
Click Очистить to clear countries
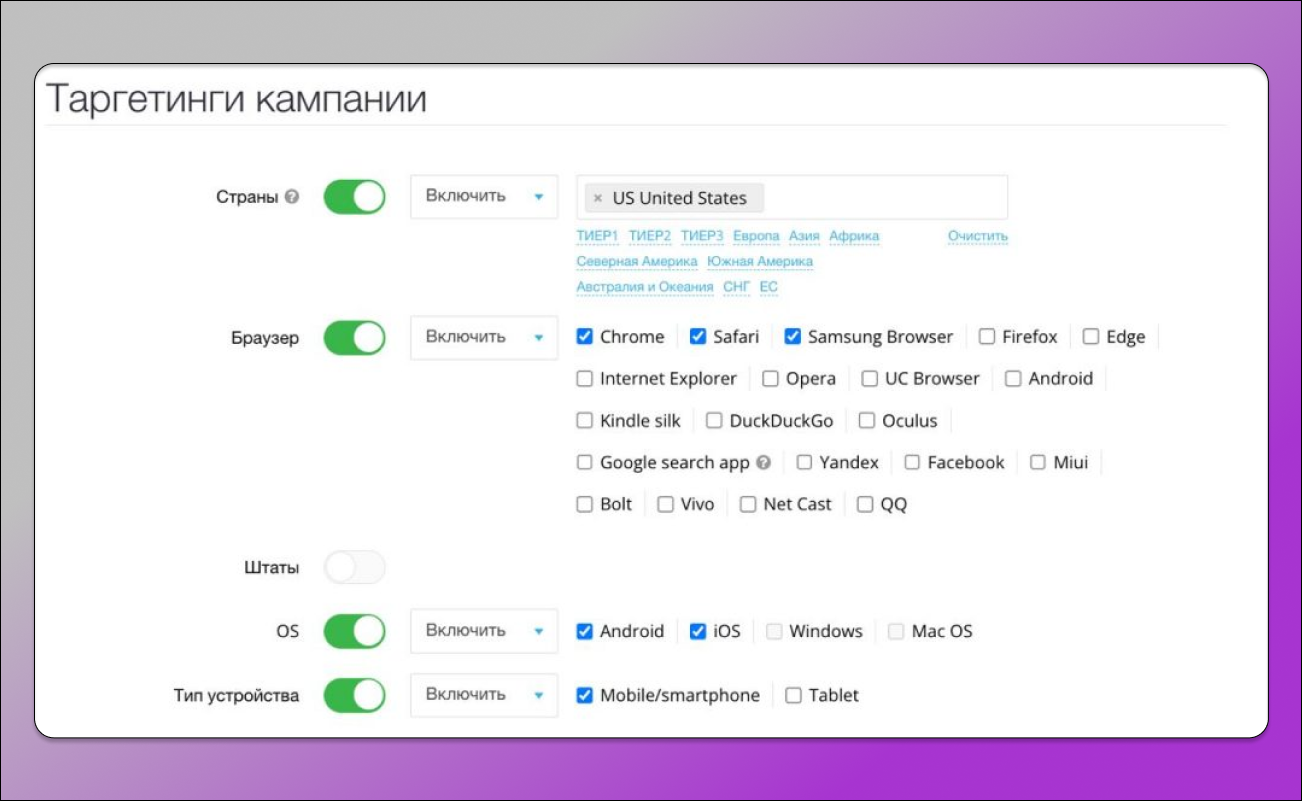(977, 236)
